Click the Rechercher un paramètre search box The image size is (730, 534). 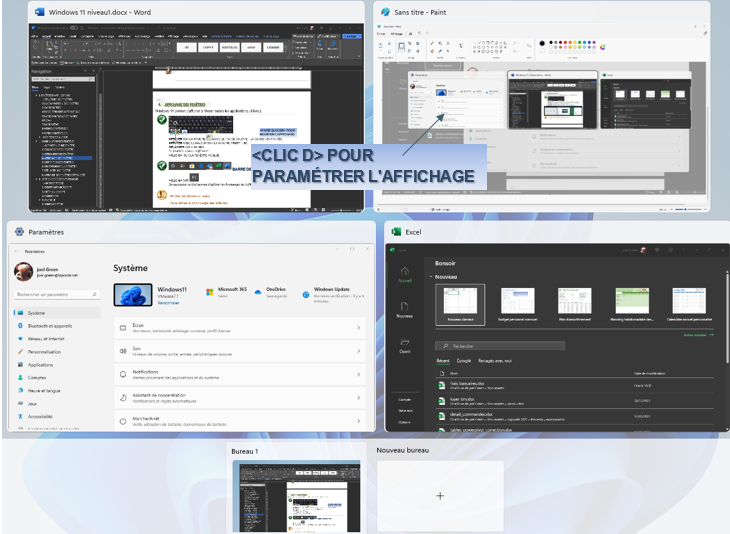pos(57,294)
